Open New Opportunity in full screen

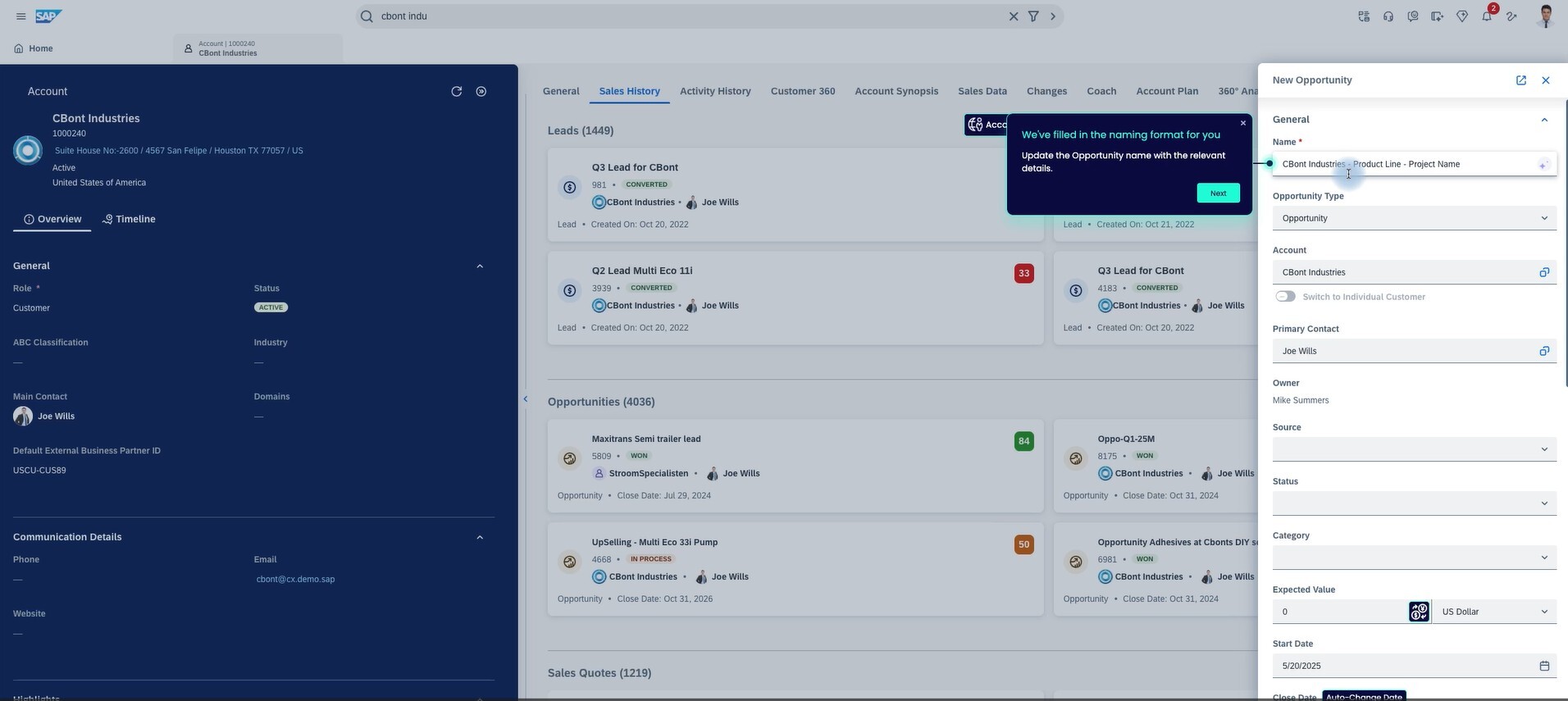click(x=1520, y=80)
